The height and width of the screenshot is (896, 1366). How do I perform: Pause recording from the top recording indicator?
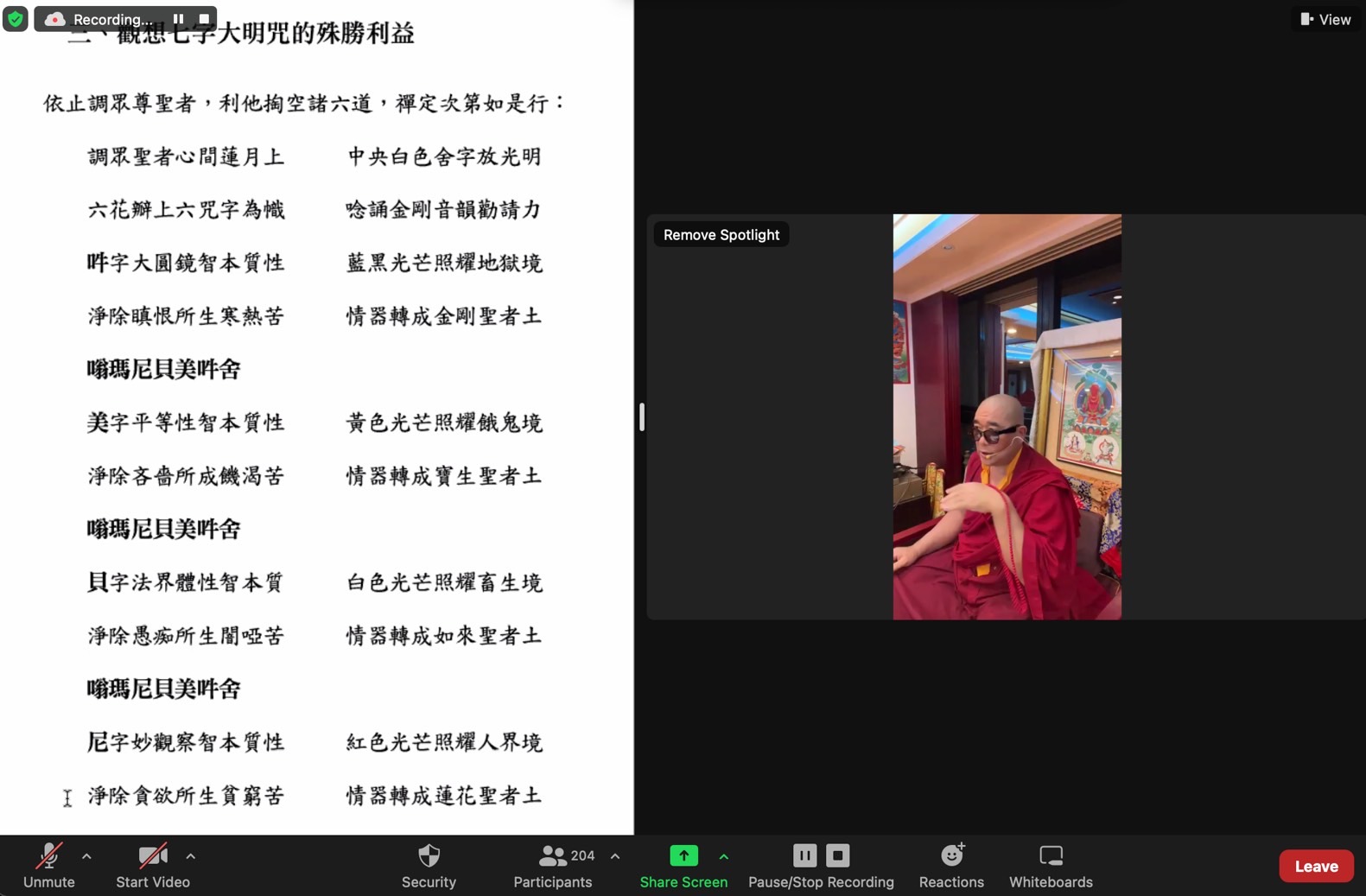click(178, 19)
